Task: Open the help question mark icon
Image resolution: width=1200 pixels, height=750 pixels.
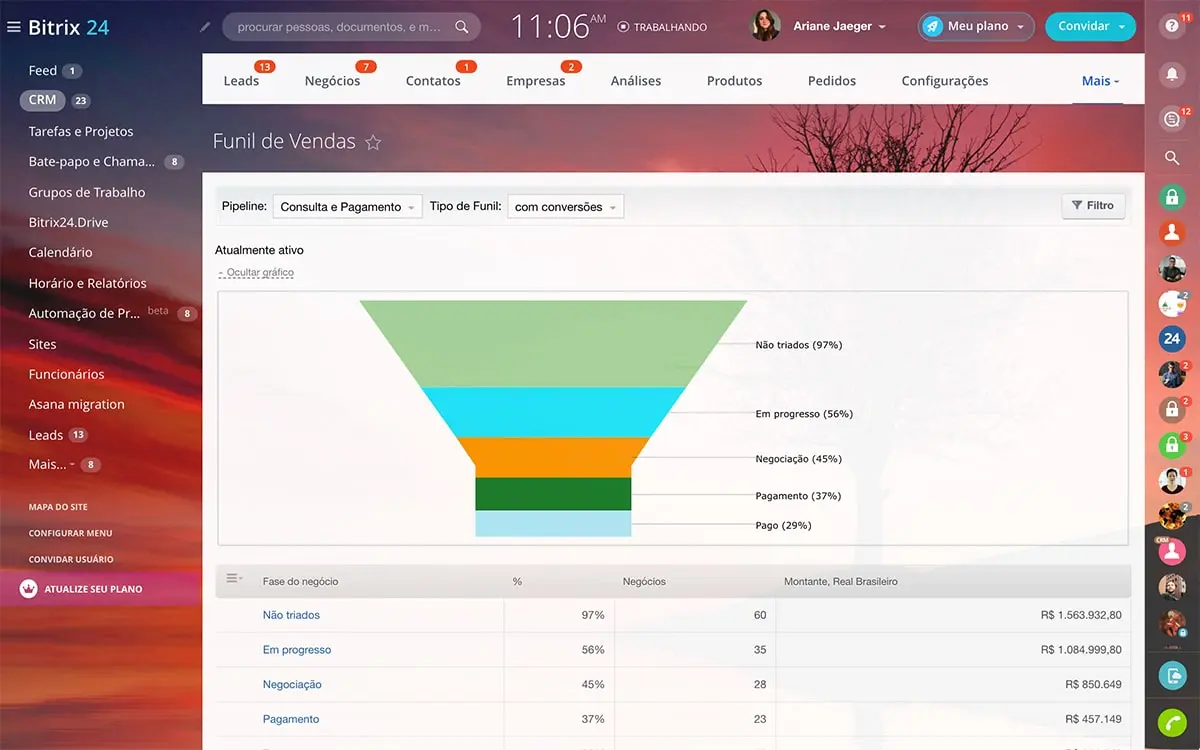Action: pyautogui.click(x=1171, y=27)
